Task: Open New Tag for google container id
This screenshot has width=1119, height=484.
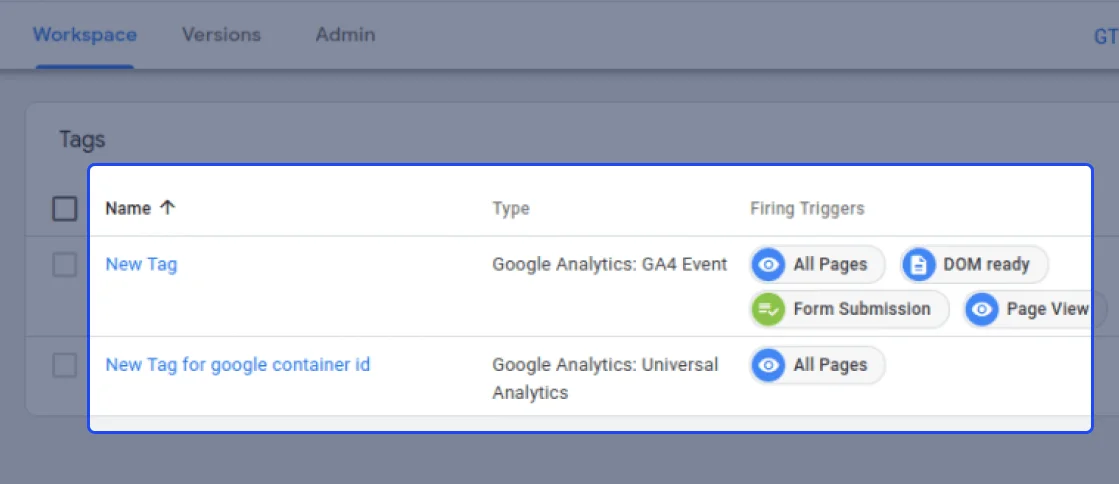Action: (x=238, y=365)
